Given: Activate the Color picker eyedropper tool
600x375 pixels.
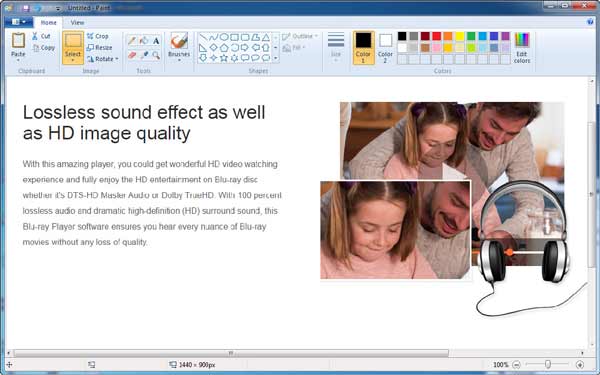Looking at the screenshot, I should (144, 55).
